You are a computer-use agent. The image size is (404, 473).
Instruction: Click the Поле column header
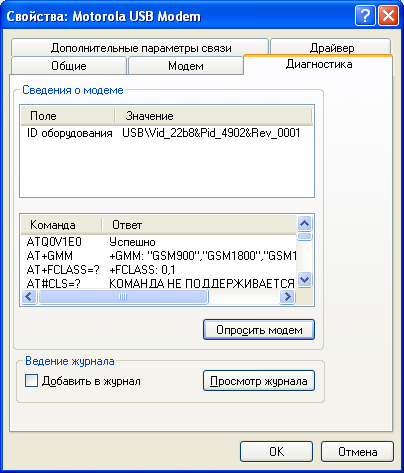(x=68, y=116)
